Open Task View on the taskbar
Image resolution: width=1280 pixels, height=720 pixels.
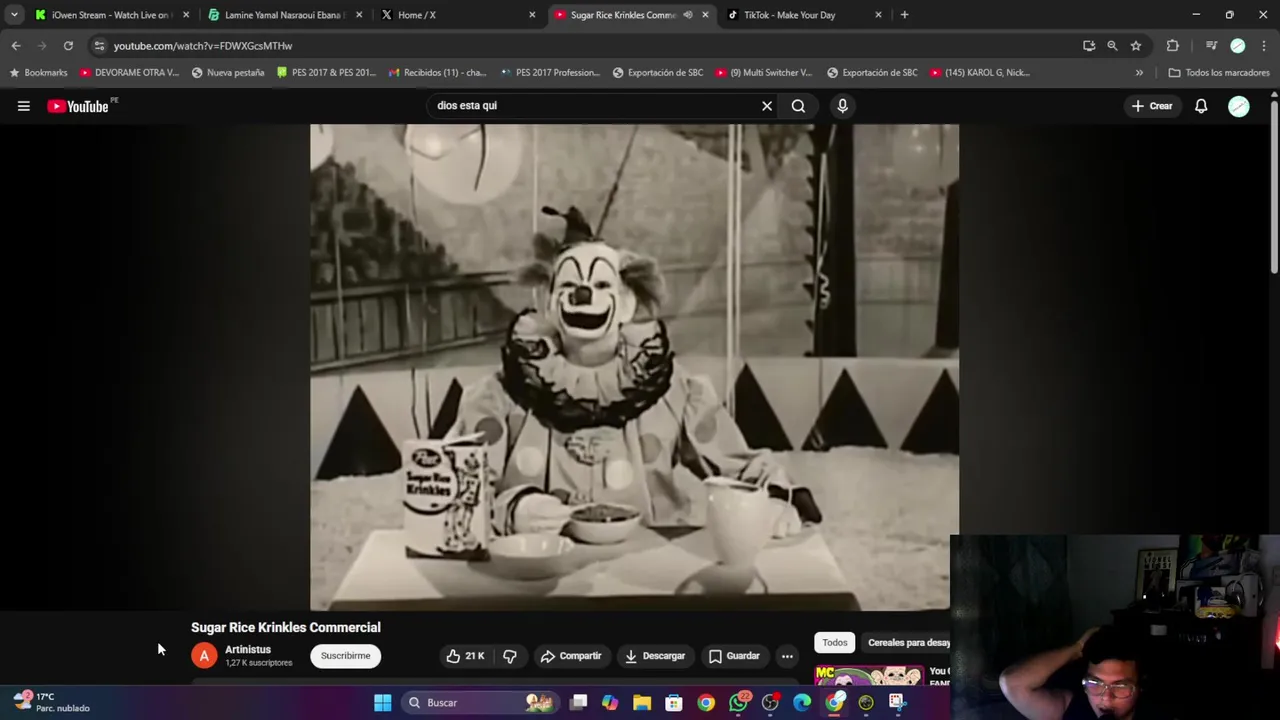[x=578, y=703]
